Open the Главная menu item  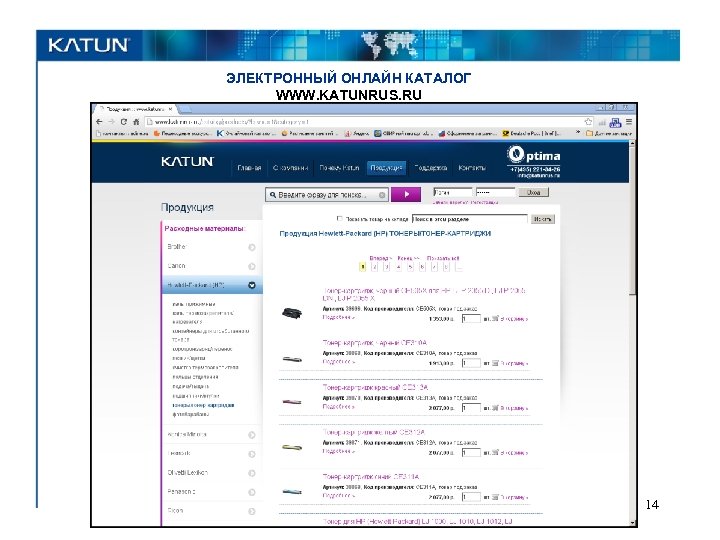(249, 168)
